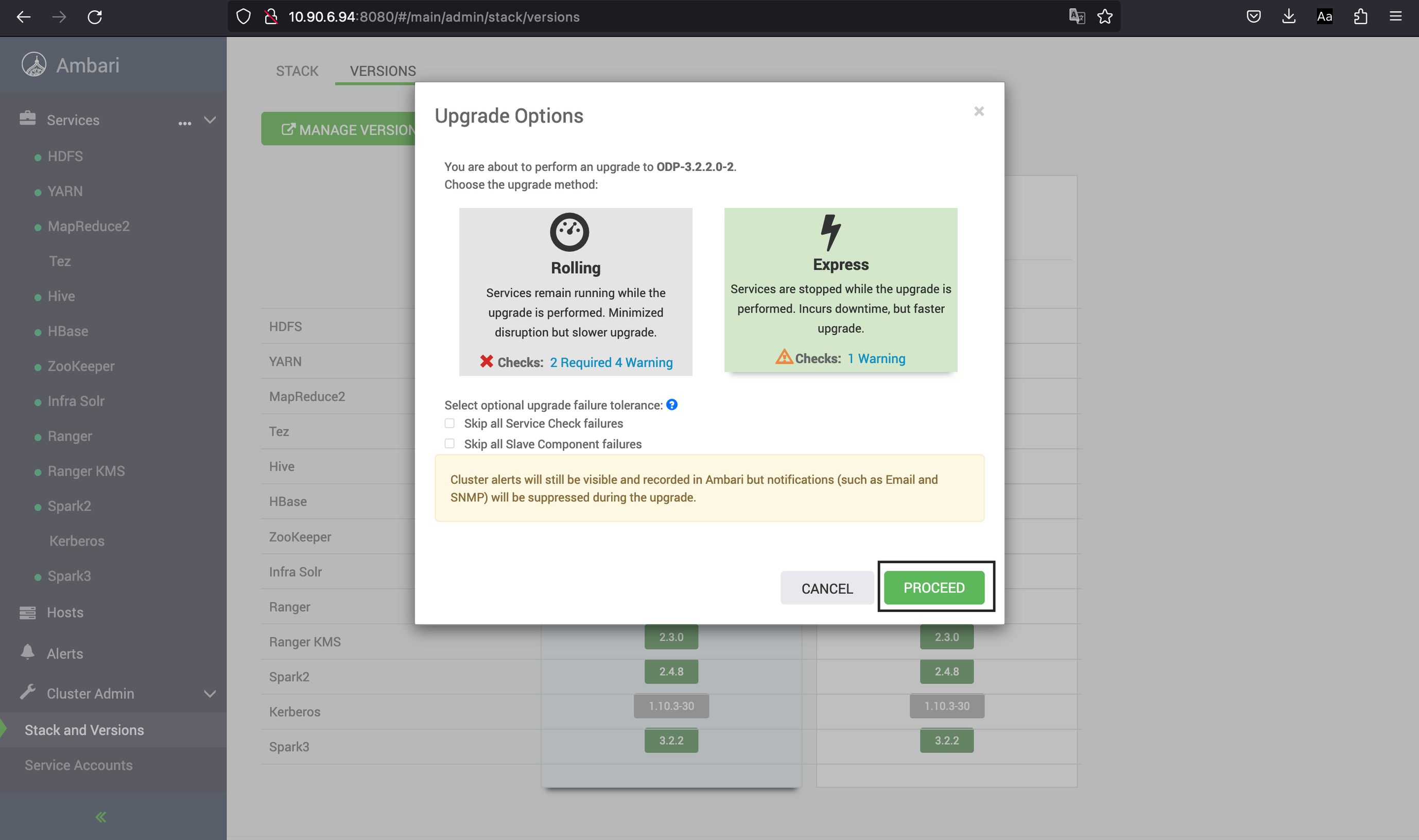The width and height of the screenshot is (1419, 840).
Task: Open the HBase service in sidebar
Action: pyautogui.click(x=68, y=331)
